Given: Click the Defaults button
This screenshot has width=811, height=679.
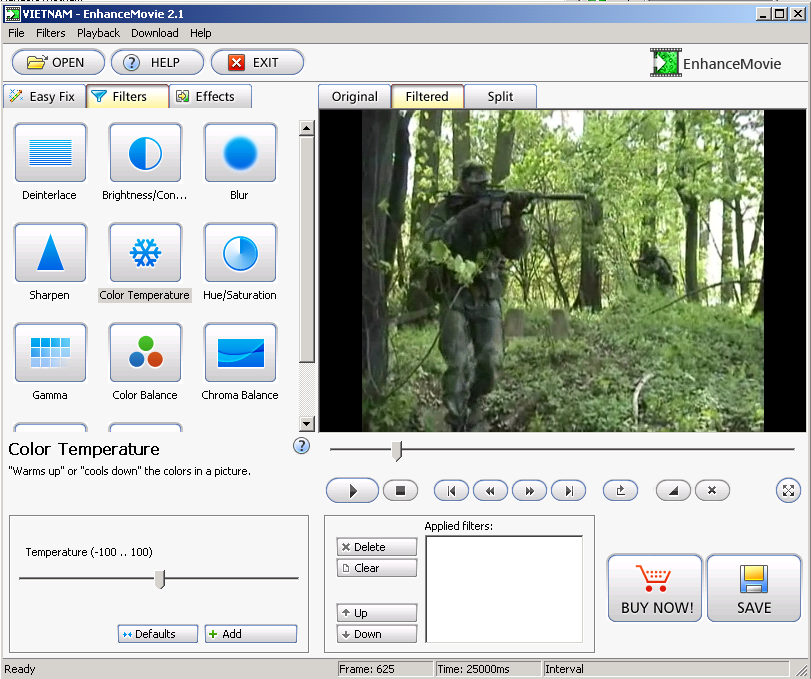Looking at the screenshot, I should (157, 634).
